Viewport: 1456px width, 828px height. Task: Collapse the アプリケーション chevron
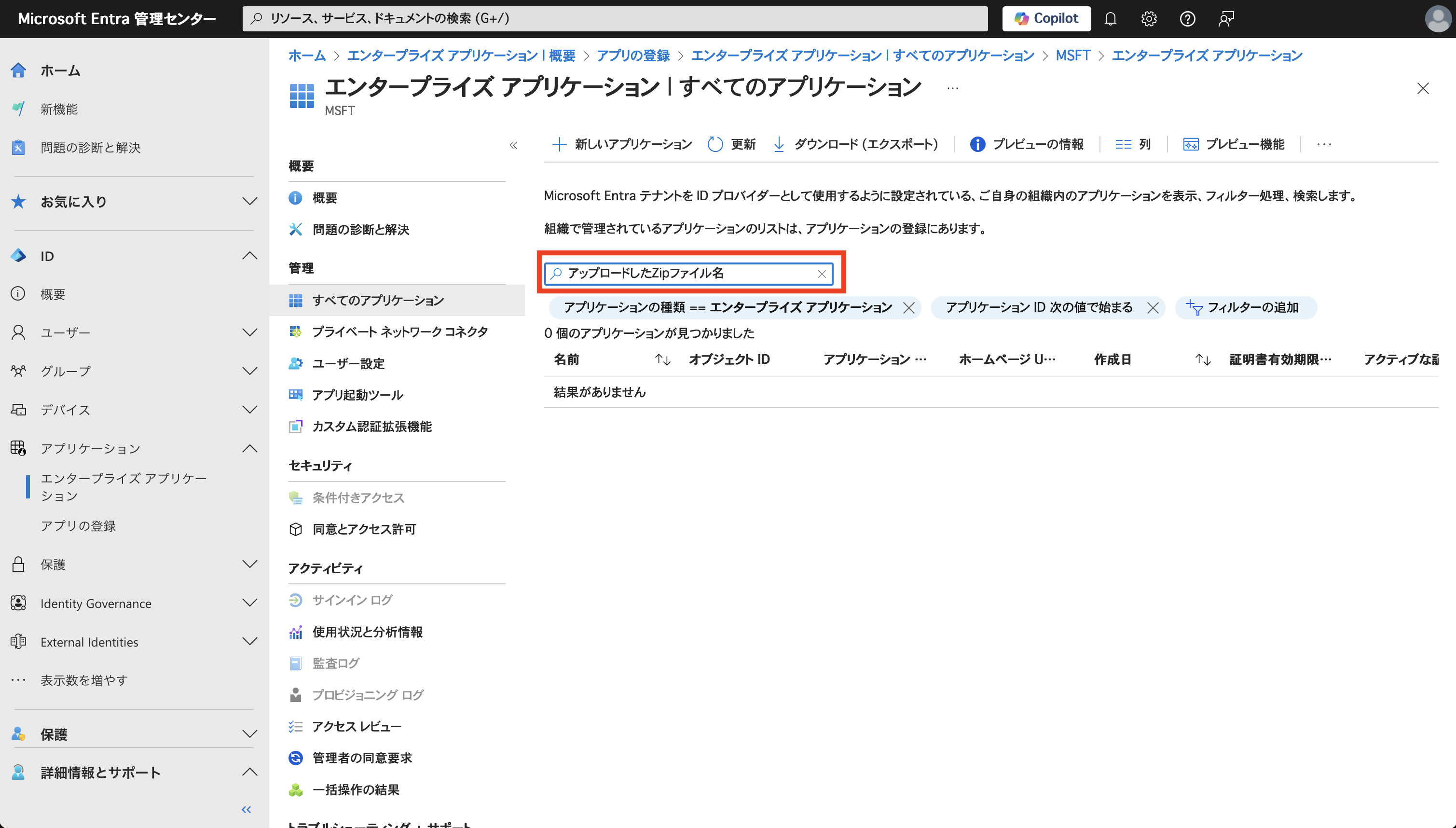point(249,448)
